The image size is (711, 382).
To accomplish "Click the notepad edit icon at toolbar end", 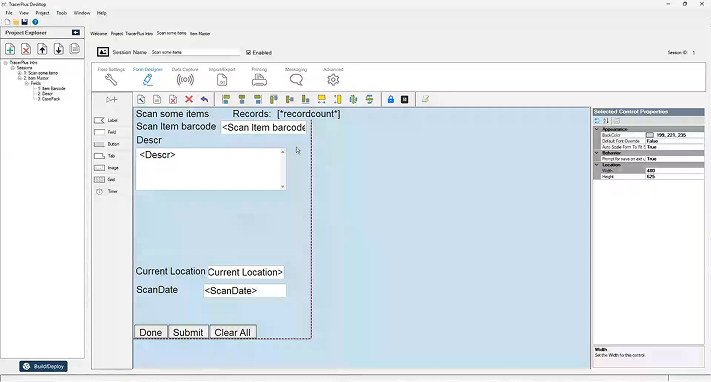I will (x=425, y=99).
